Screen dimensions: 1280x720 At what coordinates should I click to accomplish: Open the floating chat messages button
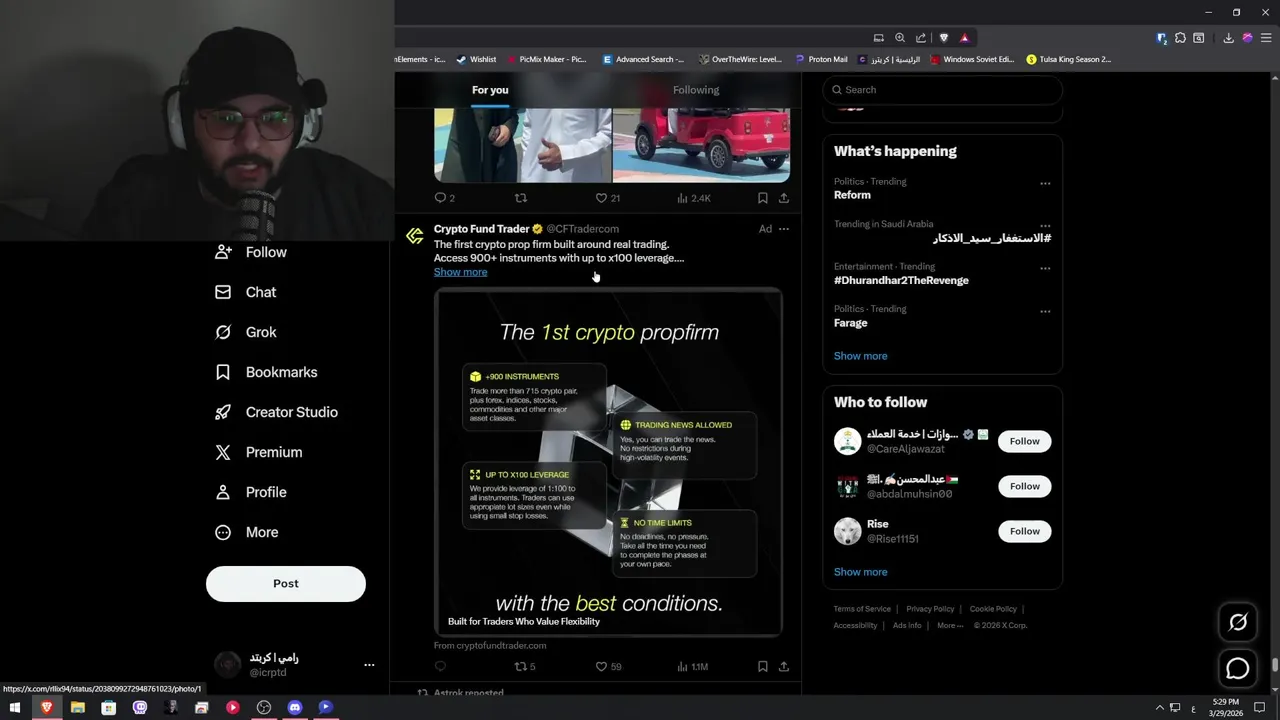[1238, 669]
